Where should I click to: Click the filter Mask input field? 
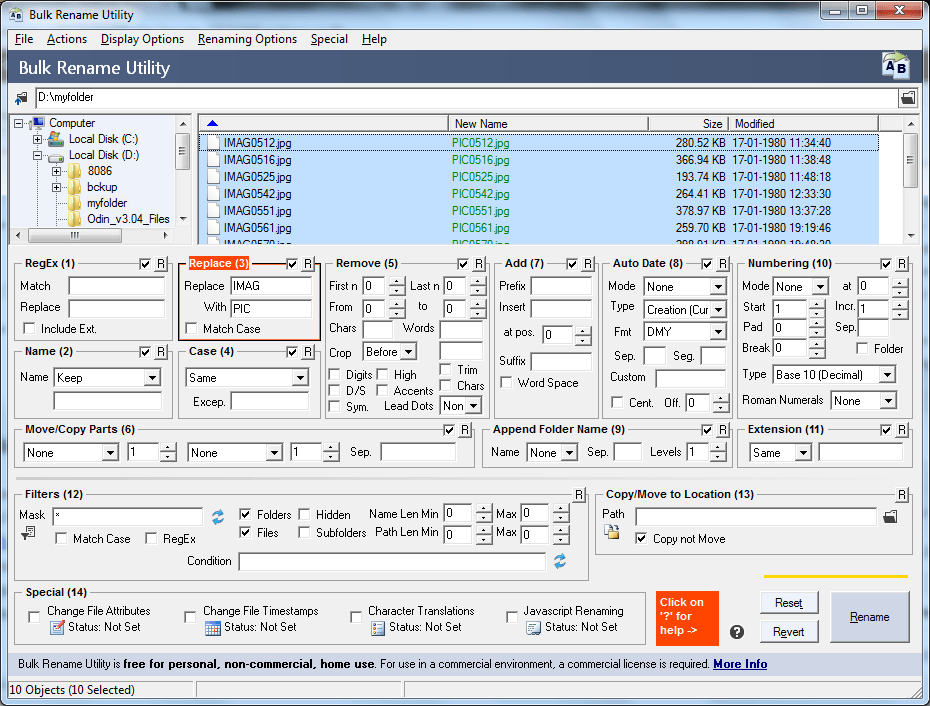pos(128,517)
